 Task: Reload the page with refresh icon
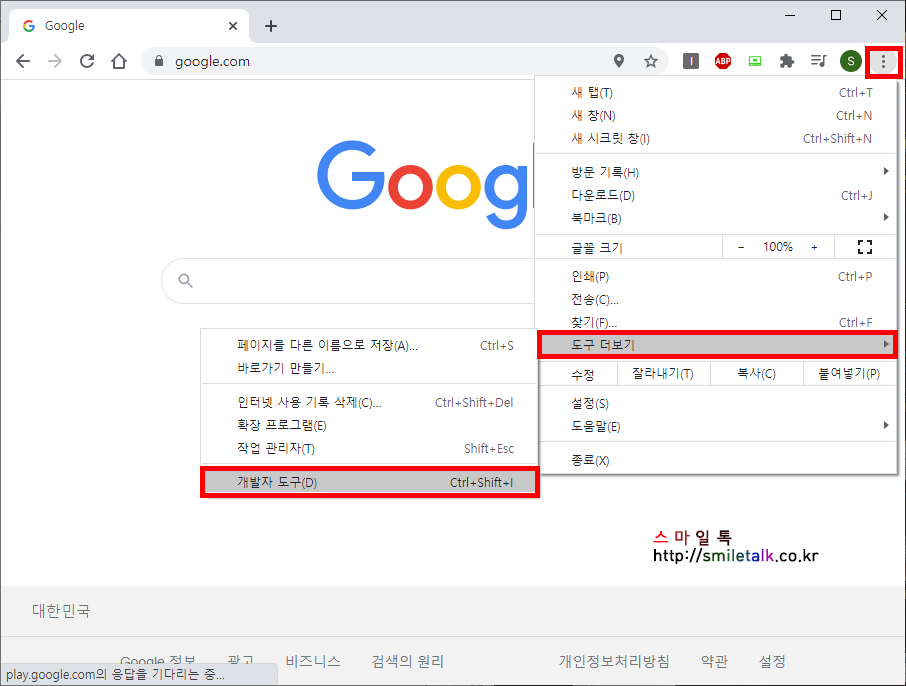pyautogui.click(x=87, y=61)
